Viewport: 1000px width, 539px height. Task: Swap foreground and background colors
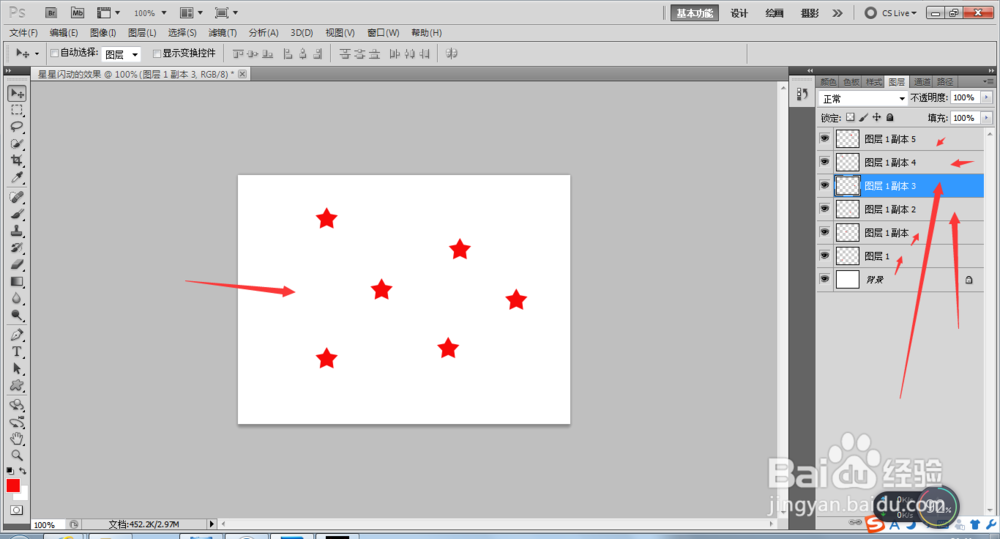23,471
